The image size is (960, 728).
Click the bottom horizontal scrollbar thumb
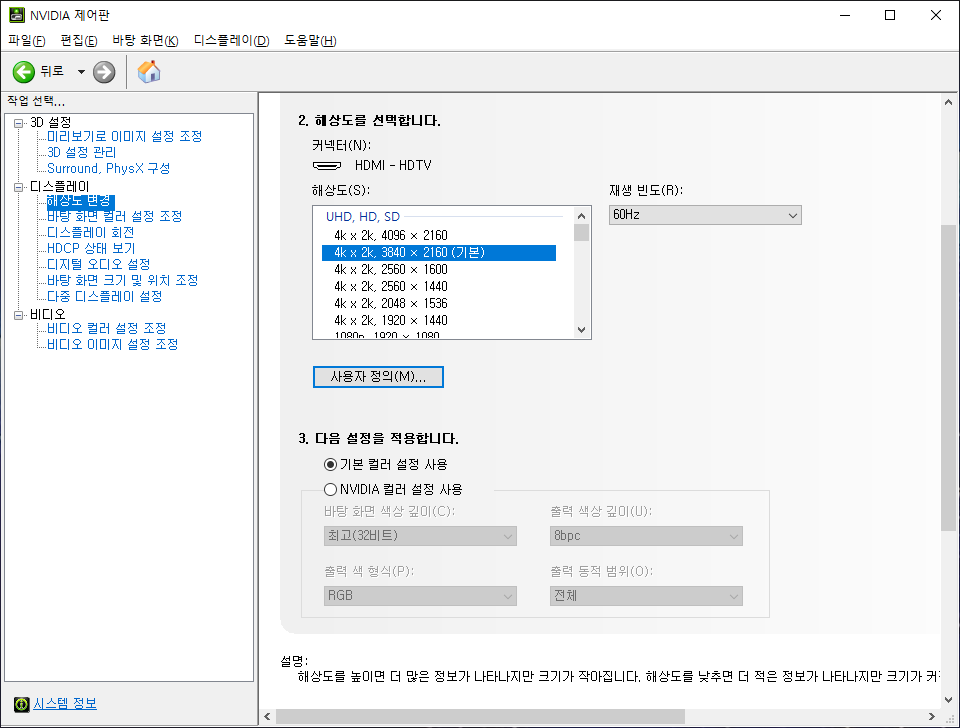[x=480, y=716]
